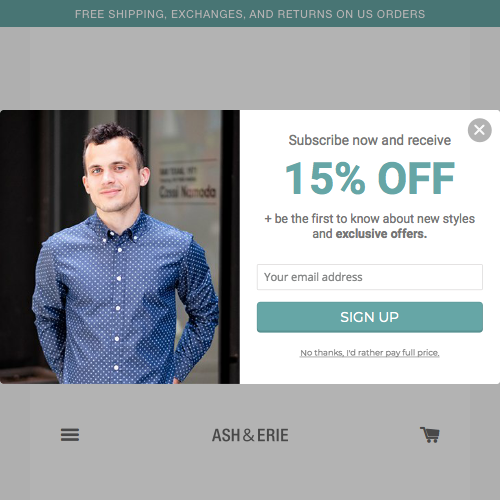Click the shirt collar in the photo
Screen dimensions: 500x500
[117, 227]
